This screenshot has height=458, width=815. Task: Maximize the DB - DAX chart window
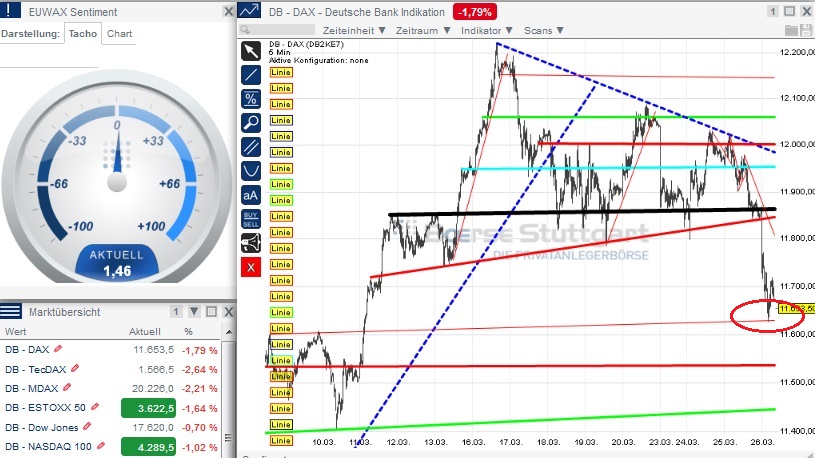pos(790,11)
